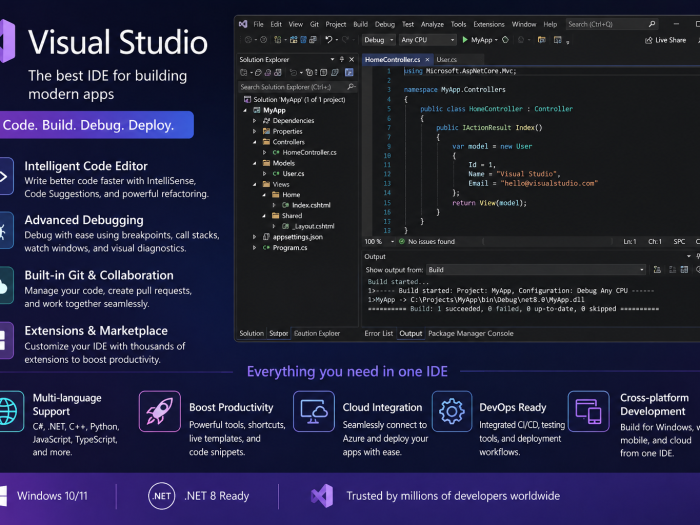Expand the Dependencies node arrow
Screen dimensions: 700x525
click(254, 121)
